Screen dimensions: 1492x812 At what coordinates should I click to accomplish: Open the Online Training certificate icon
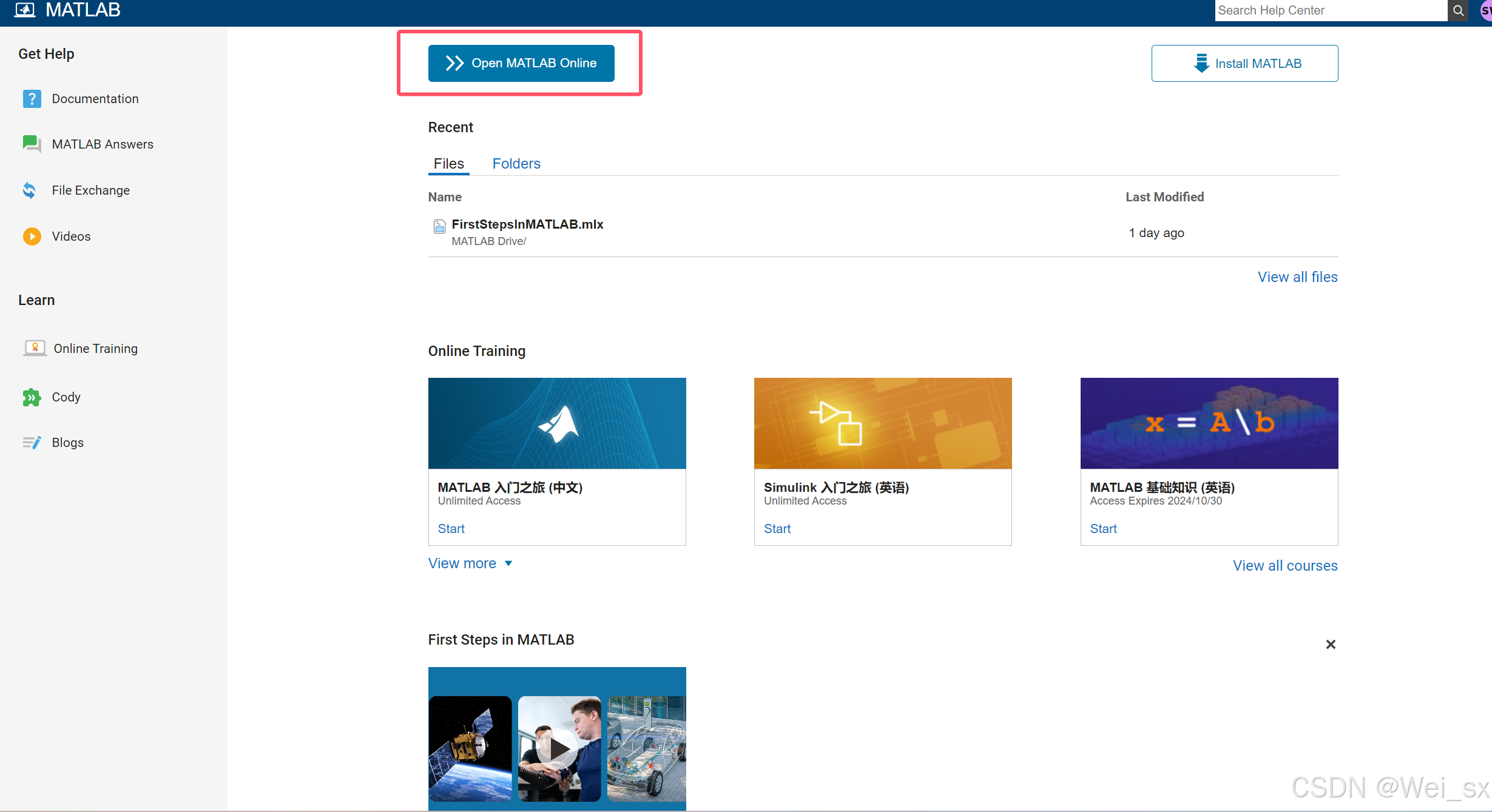[35, 348]
